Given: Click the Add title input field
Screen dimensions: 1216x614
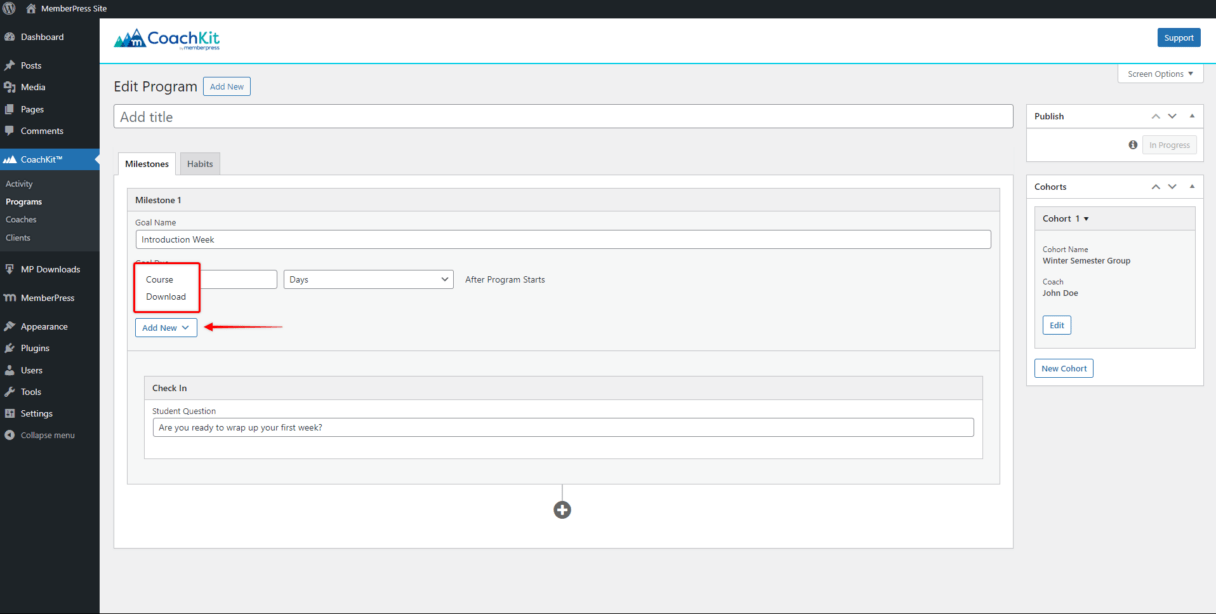Looking at the screenshot, I should pos(563,117).
